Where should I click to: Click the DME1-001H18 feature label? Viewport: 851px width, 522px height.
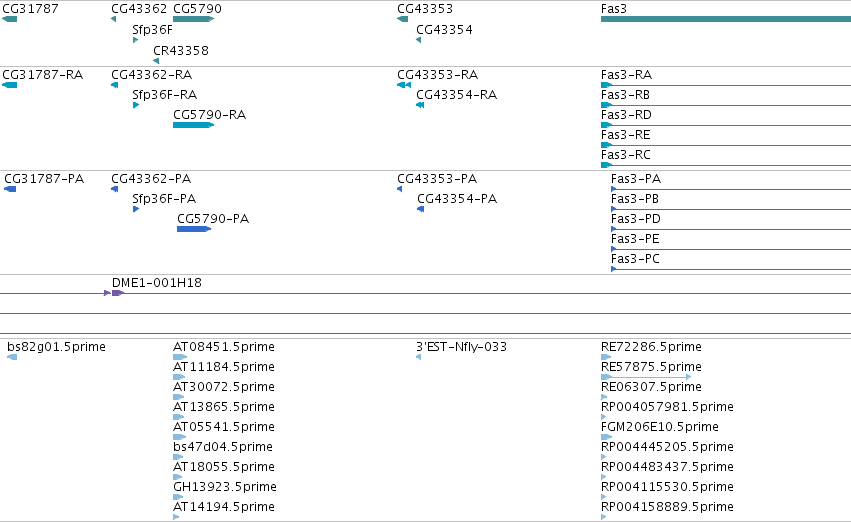click(157, 283)
